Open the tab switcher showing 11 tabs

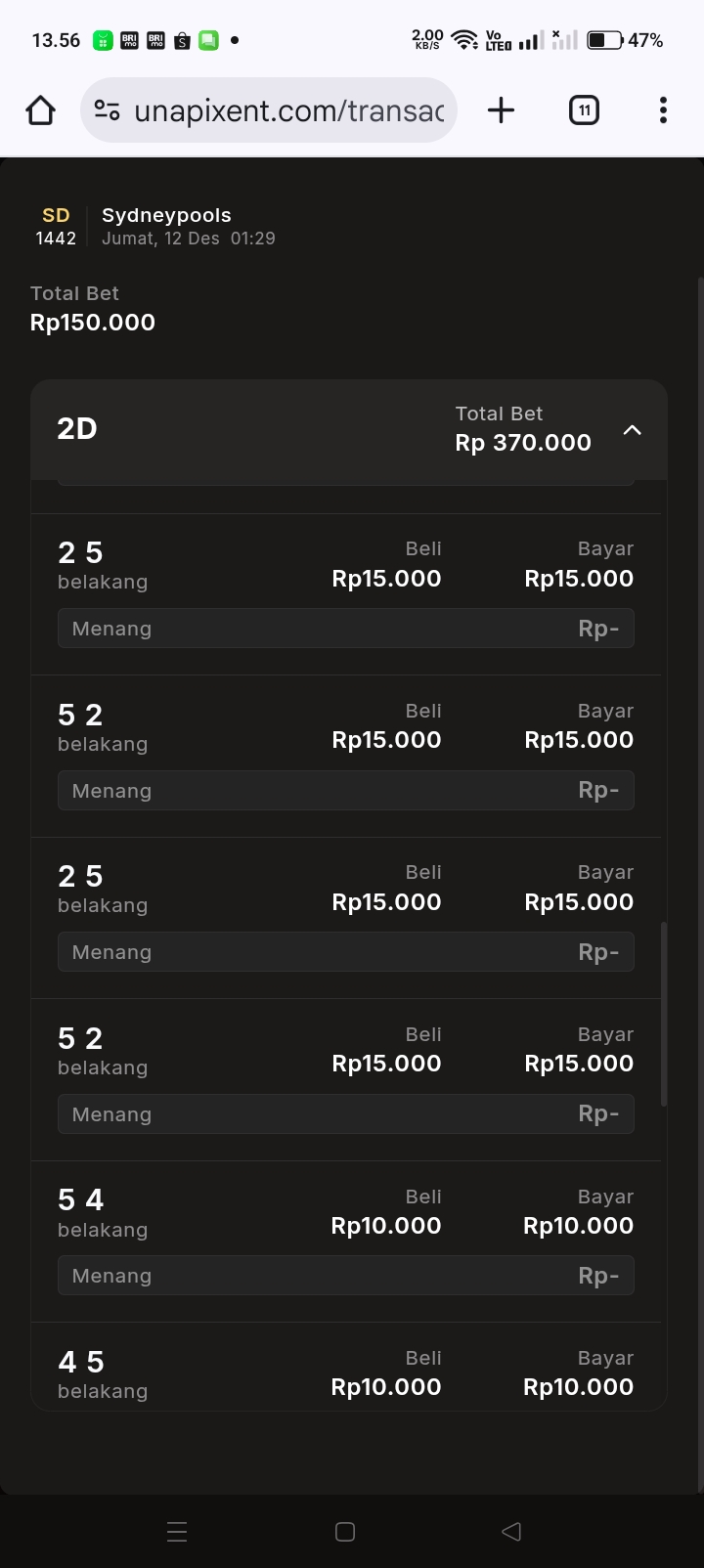(584, 110)
